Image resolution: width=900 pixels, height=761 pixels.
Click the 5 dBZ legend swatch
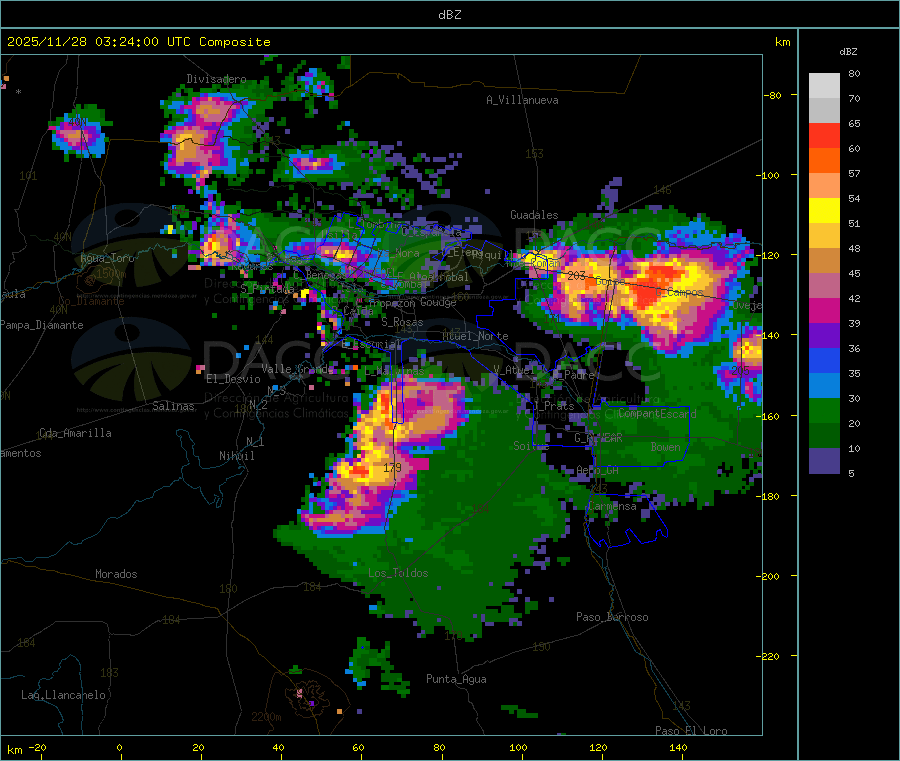click(x=824, y=461)
